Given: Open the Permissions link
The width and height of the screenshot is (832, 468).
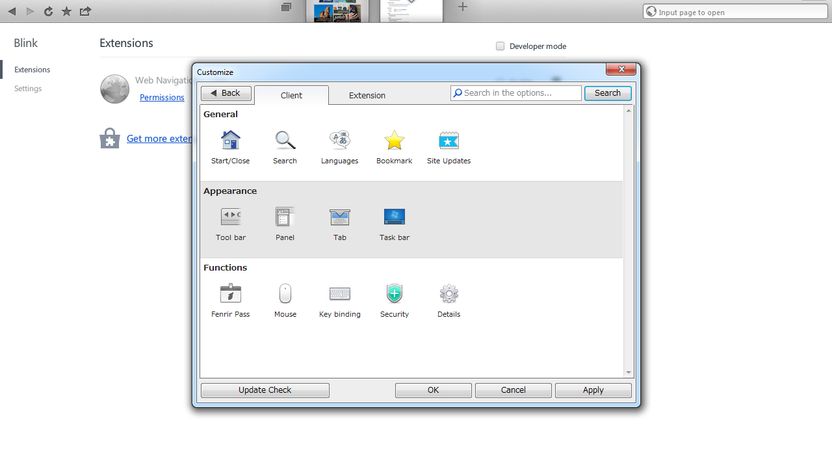Looking at the screenshot, I should pos(162,98).
